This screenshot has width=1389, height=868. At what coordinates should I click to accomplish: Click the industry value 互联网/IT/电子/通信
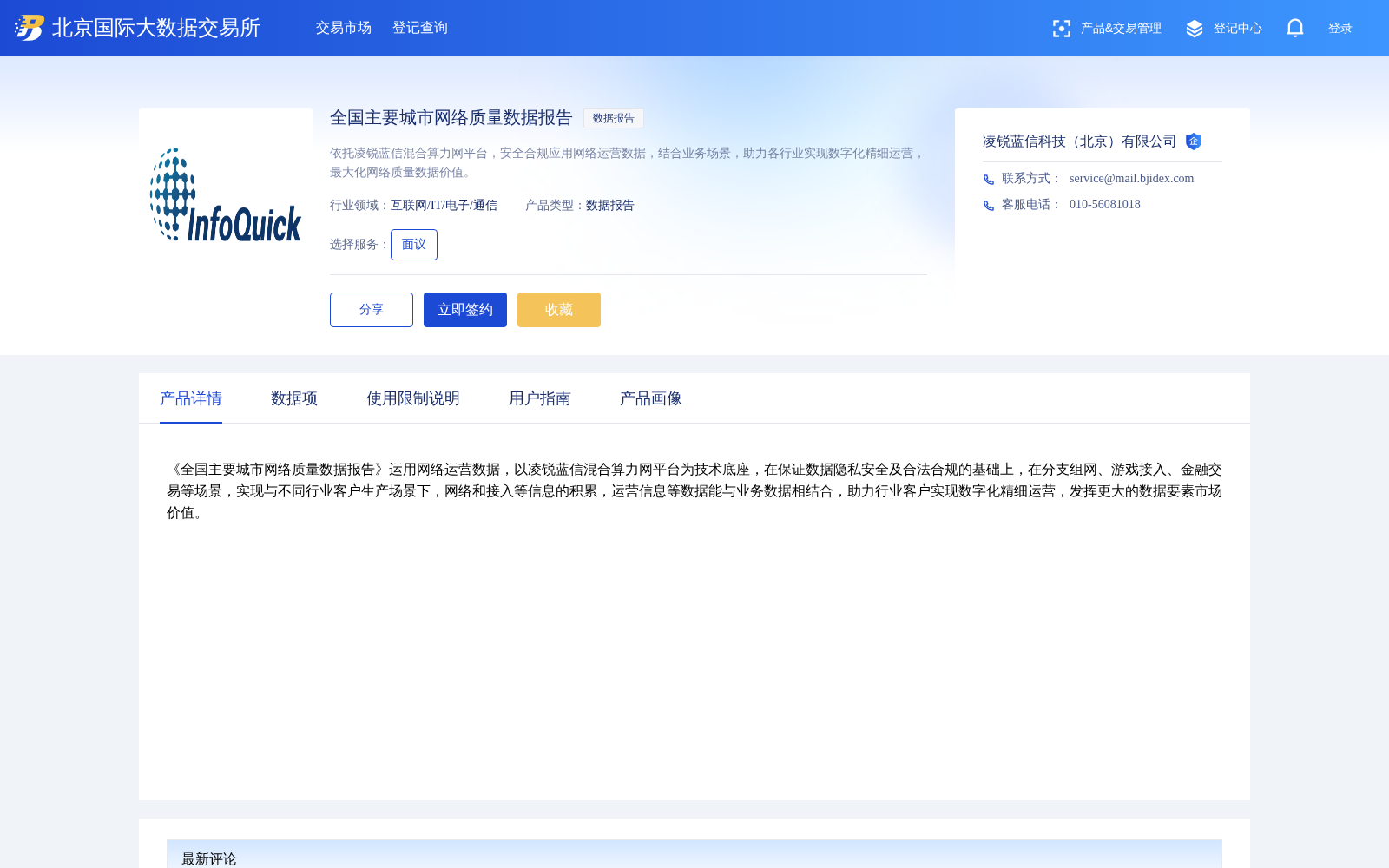pyautogui.click(x=444, y=206)
